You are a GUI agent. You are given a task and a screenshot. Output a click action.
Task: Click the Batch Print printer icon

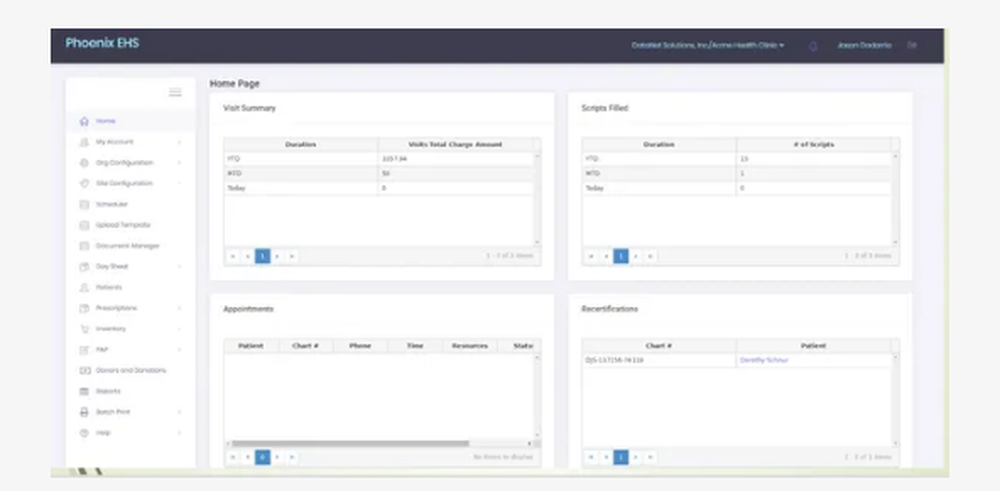tap(84, 412)
